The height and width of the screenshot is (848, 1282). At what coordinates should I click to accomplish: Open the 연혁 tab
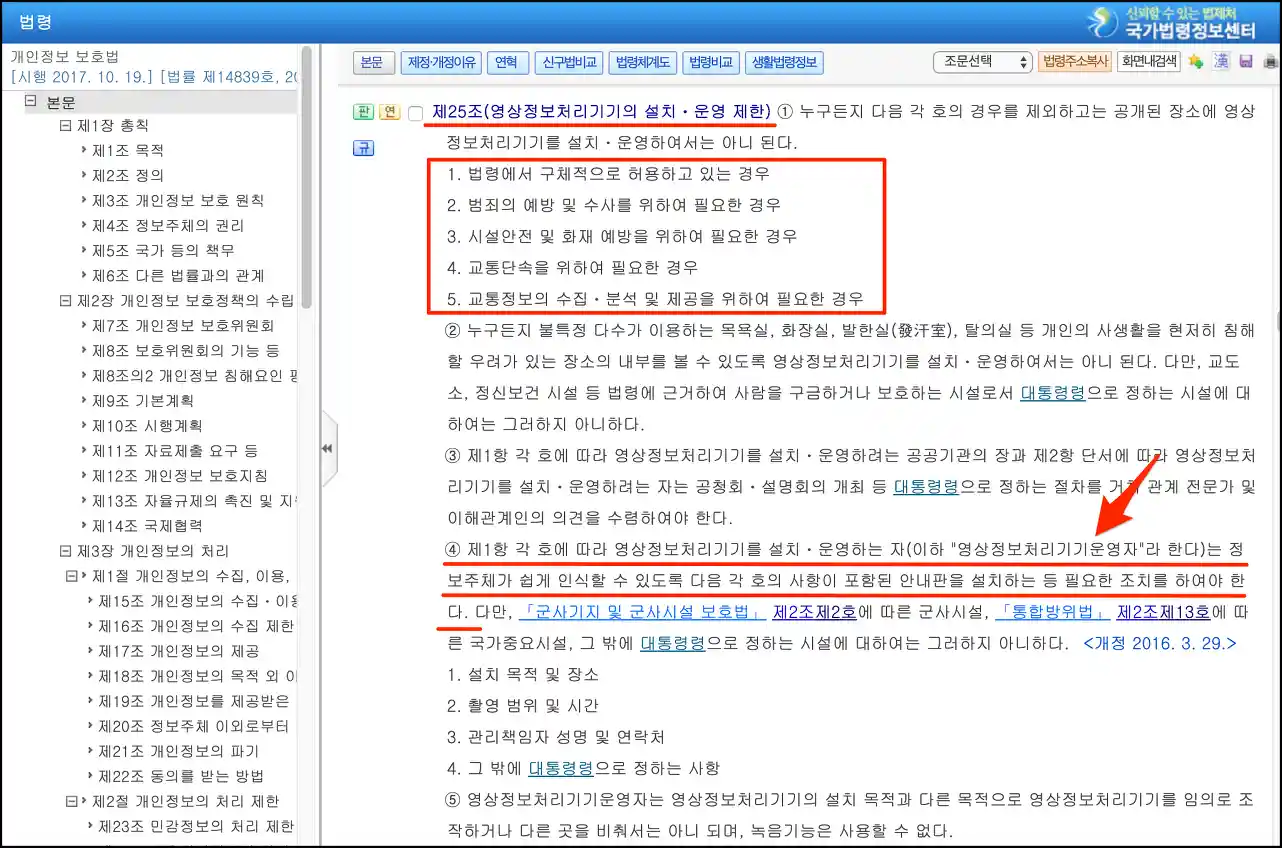[x=507, y=62]
